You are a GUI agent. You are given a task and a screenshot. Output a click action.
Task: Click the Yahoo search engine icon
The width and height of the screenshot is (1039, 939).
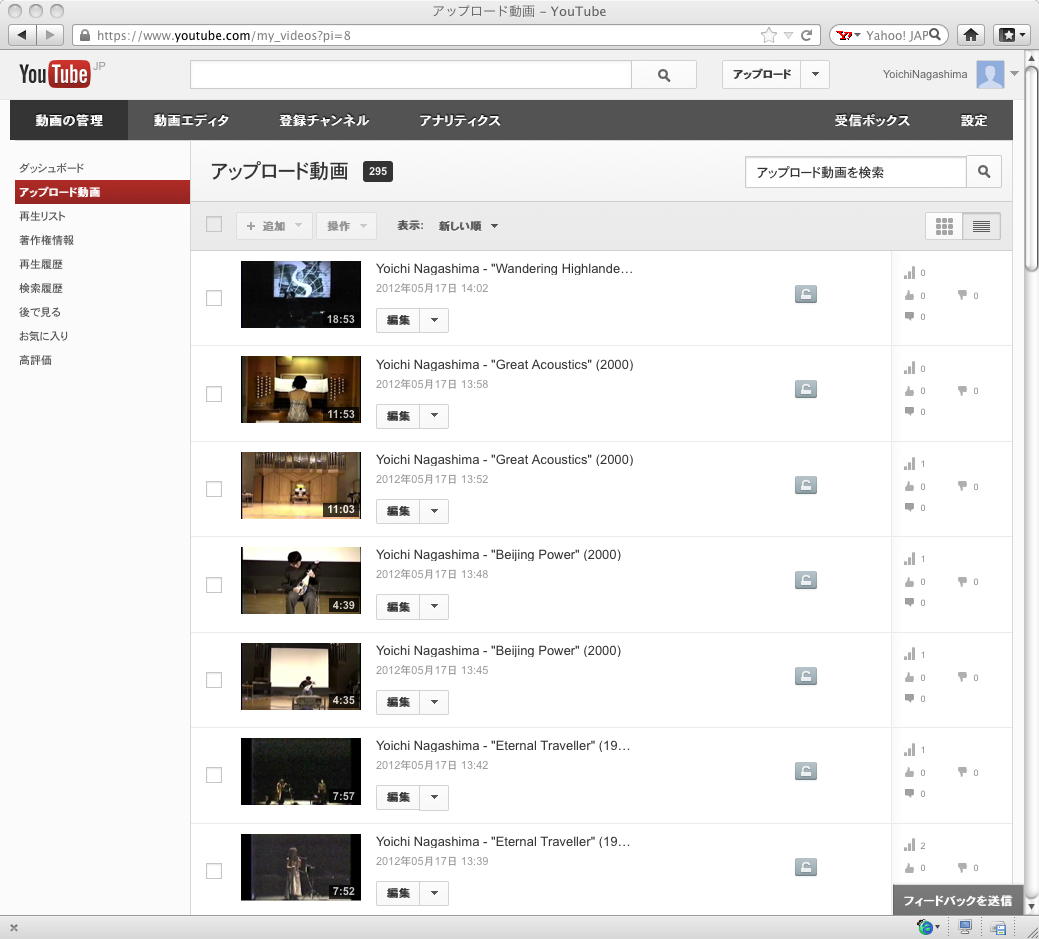pyautogui.click(x=844, y=35)
